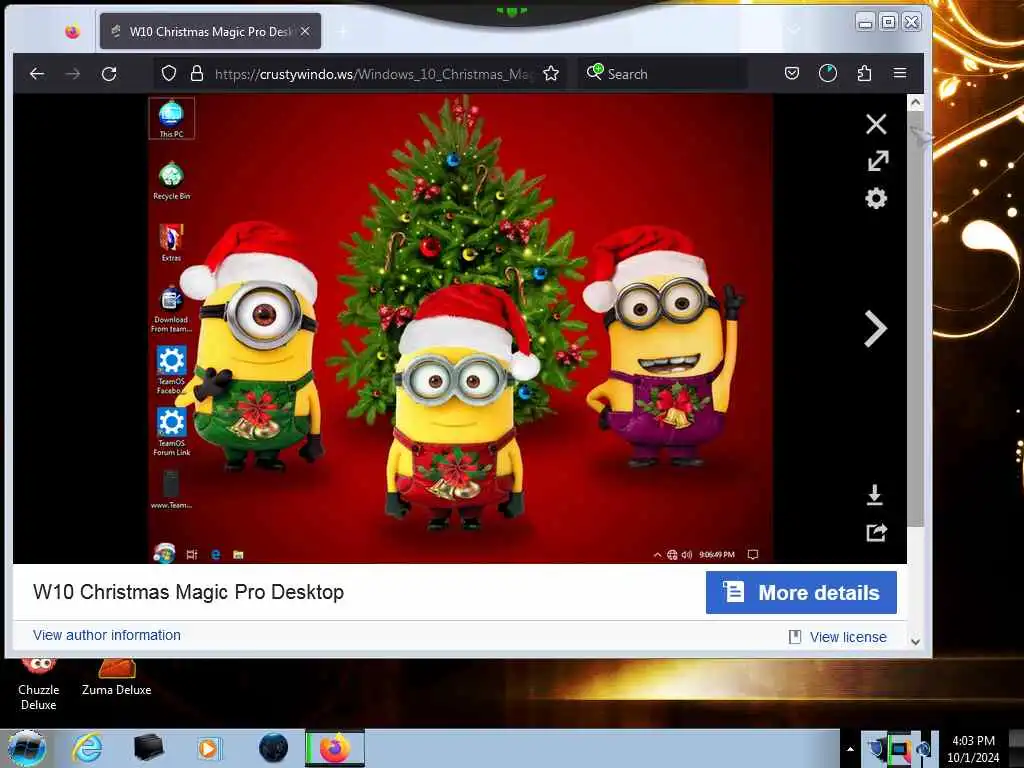Open the Firefox hamburger application menu
Screen dimensions: 1024x768
[x=900, y=73]
